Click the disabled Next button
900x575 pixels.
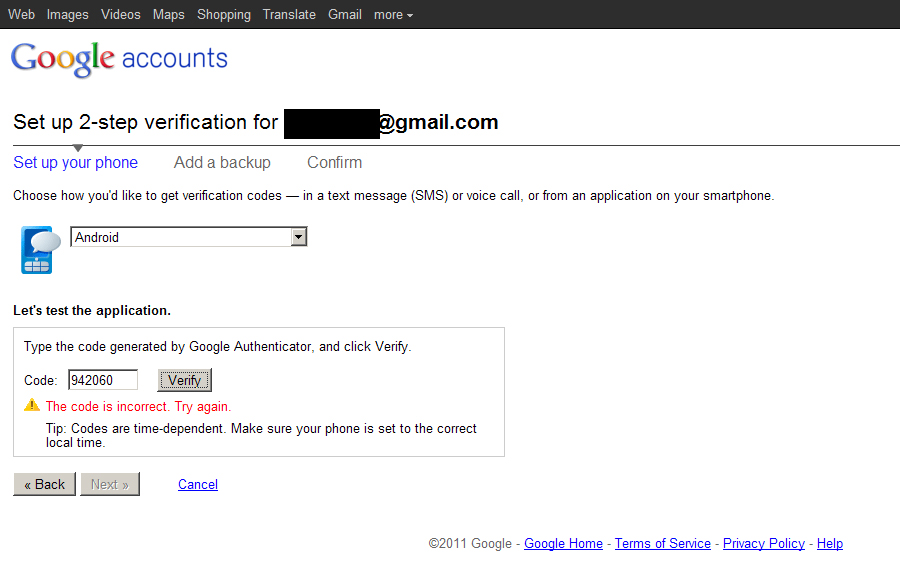pos(110,484)
